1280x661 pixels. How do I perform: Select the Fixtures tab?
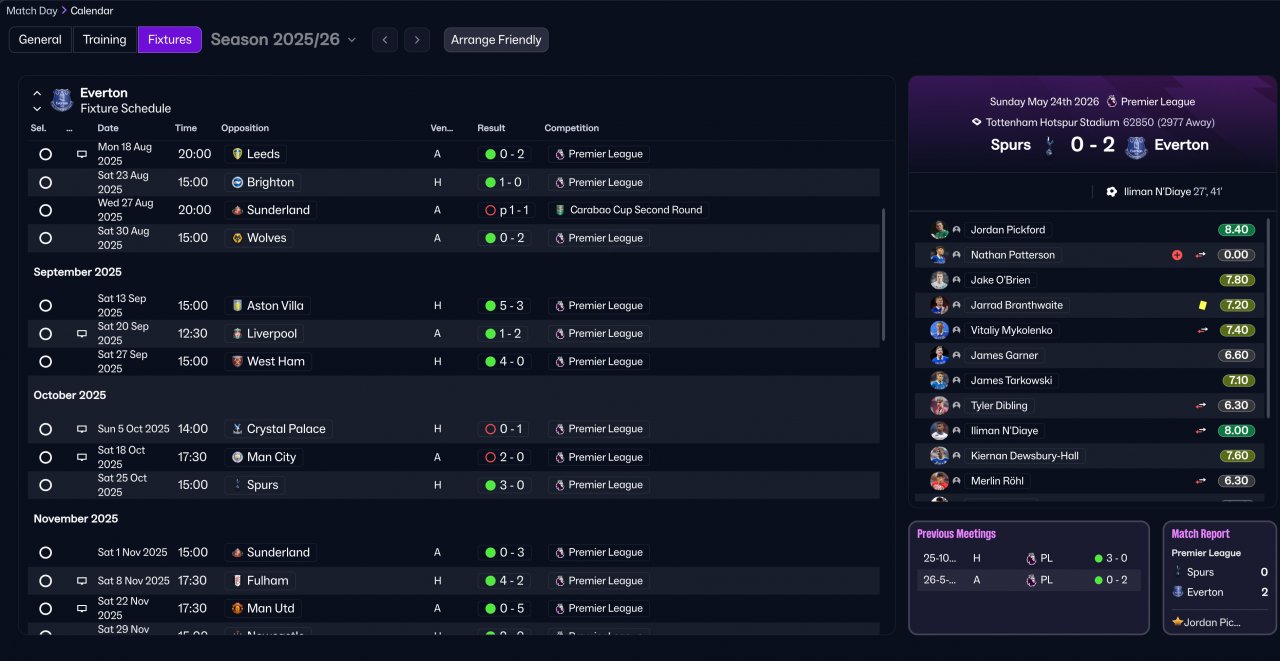click(x=170, y=40)
